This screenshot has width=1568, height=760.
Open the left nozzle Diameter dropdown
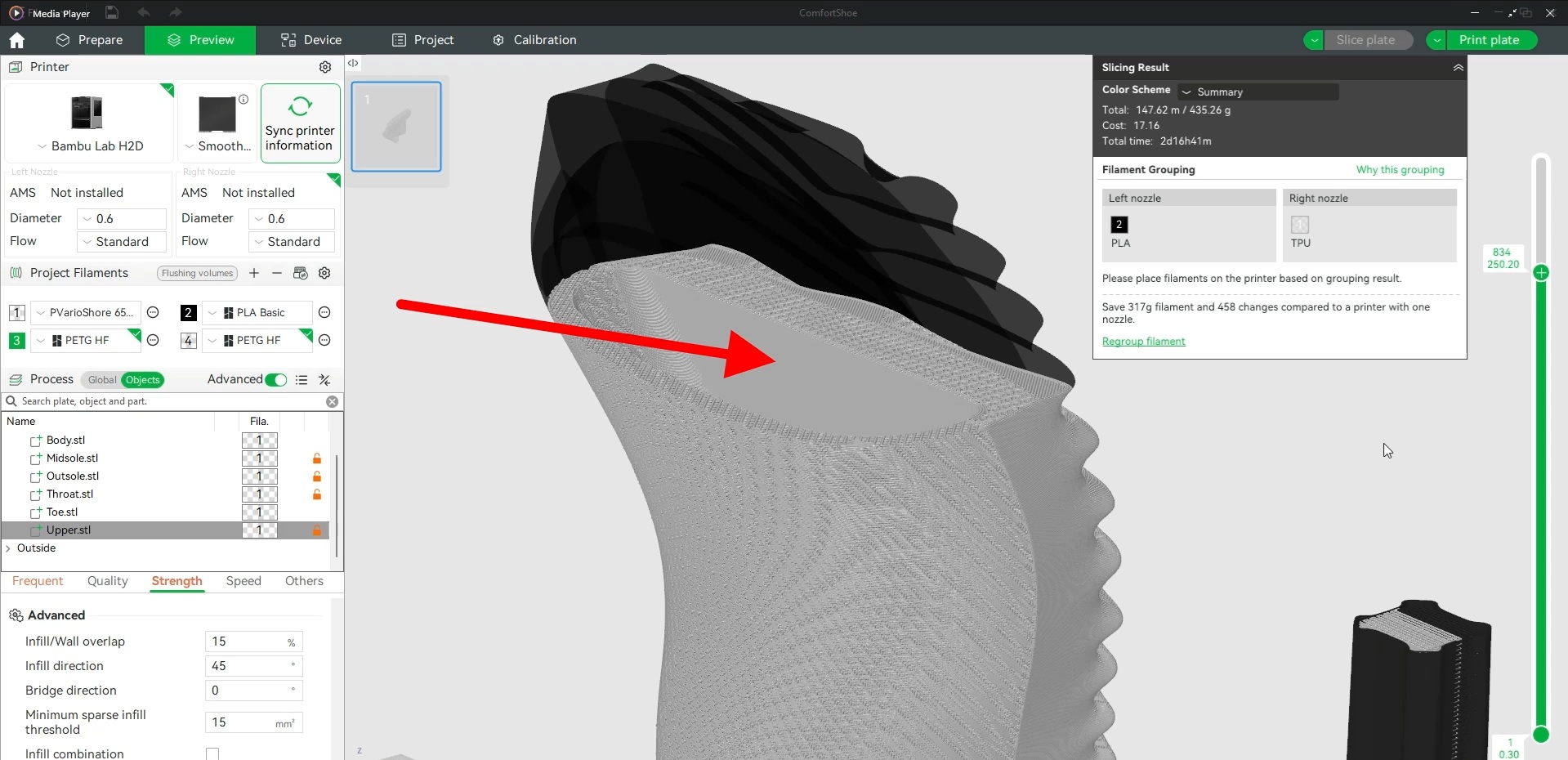(x=122, y=219)
